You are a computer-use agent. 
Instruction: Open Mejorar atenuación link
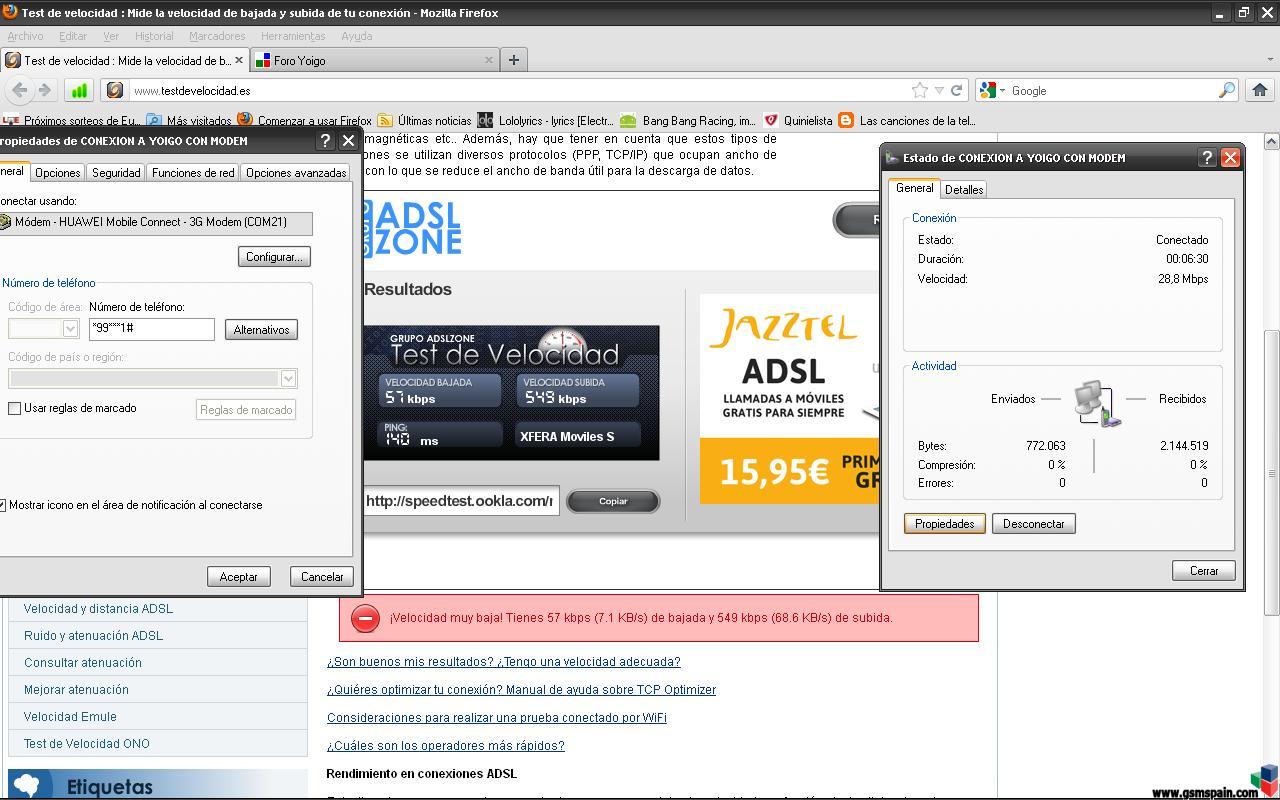click(x=76, y=690)
